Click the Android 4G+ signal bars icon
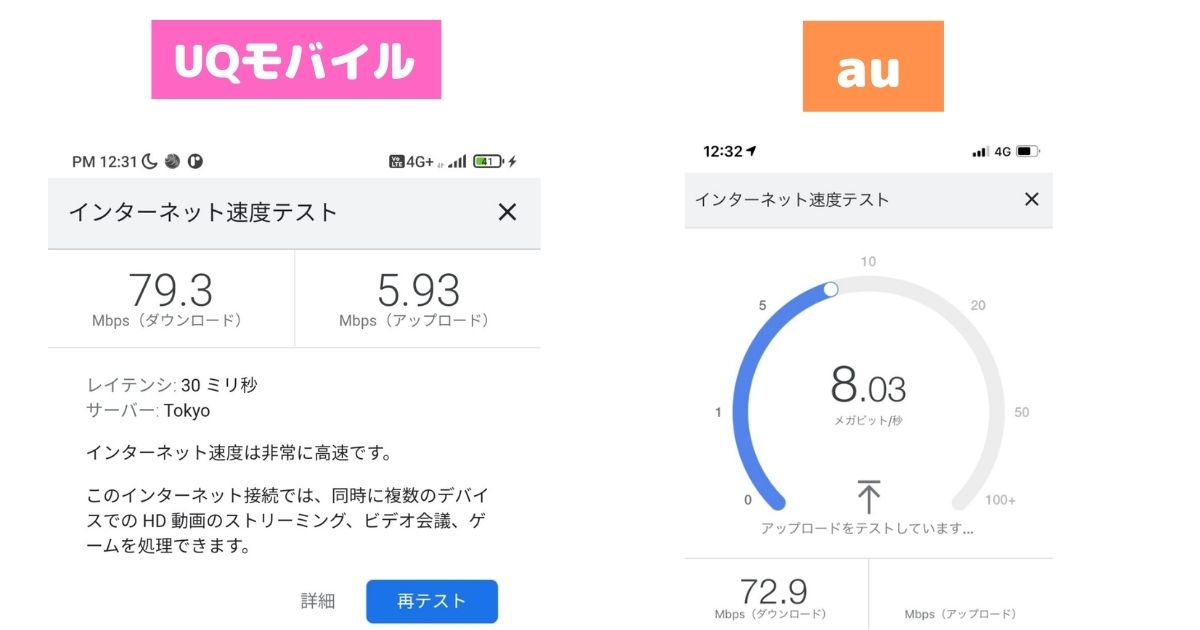Viewport: 1200px width, 630px height. tap(457, 161)
